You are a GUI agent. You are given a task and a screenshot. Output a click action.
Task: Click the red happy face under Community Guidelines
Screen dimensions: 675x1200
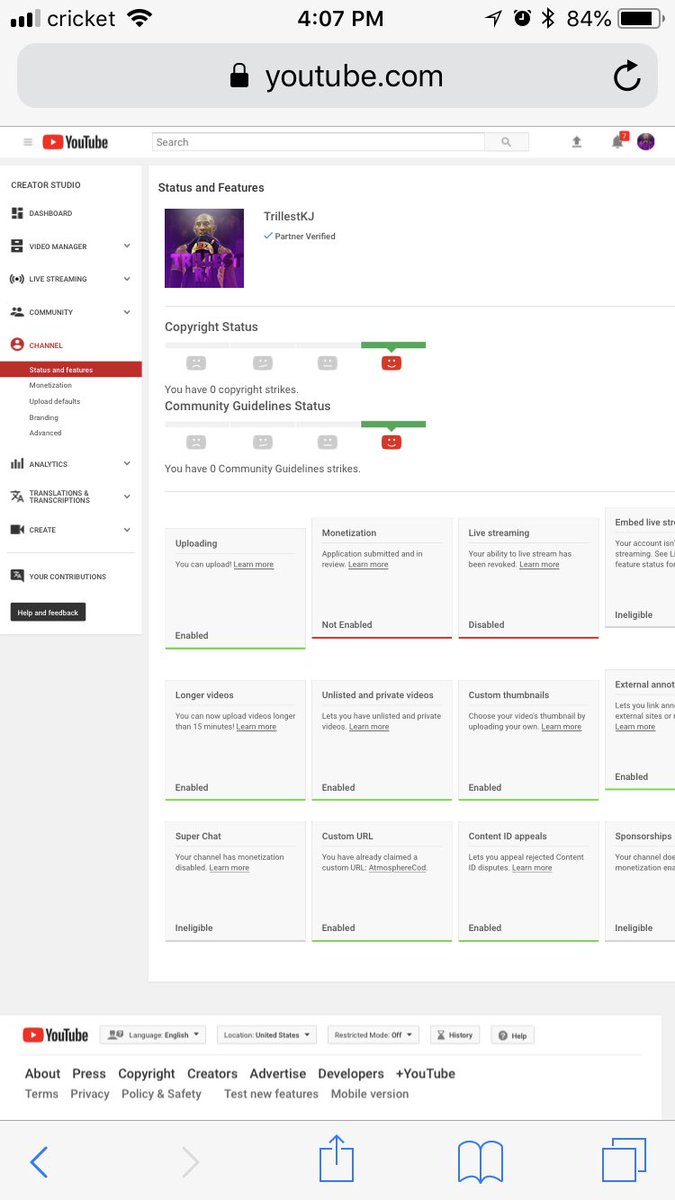391,442
